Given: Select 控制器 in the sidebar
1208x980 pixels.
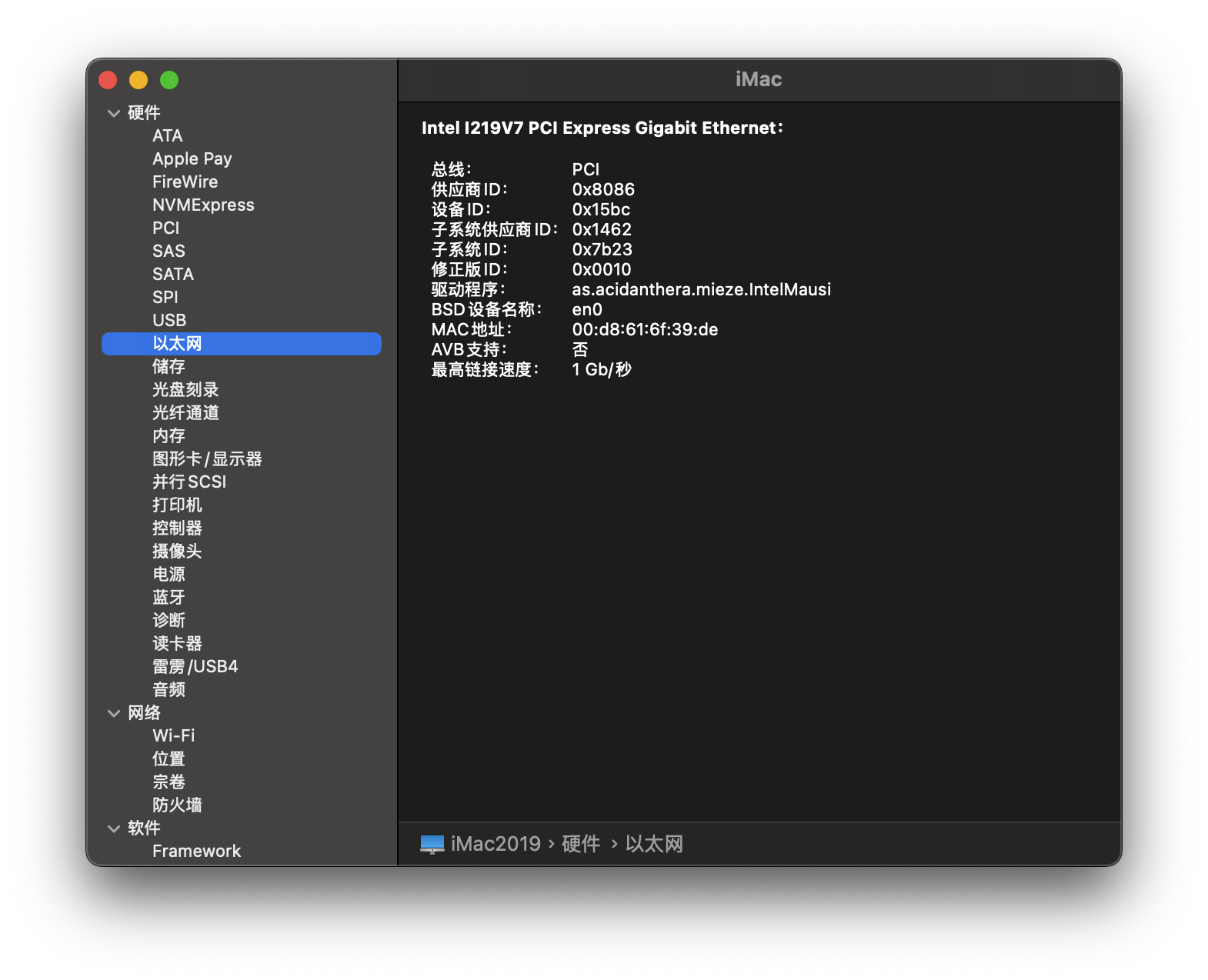Looking at the screenshot, I should point(242,528).
